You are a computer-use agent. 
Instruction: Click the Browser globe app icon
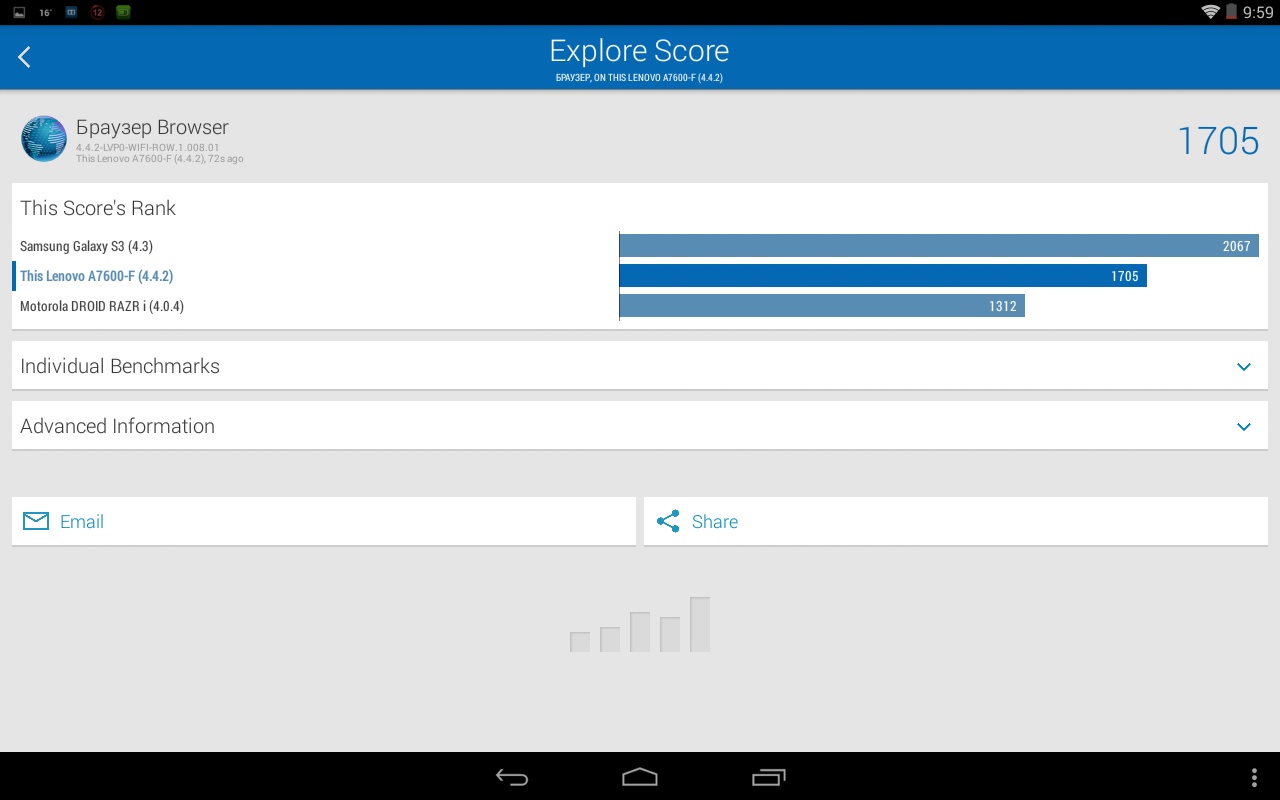pos(44,139)
